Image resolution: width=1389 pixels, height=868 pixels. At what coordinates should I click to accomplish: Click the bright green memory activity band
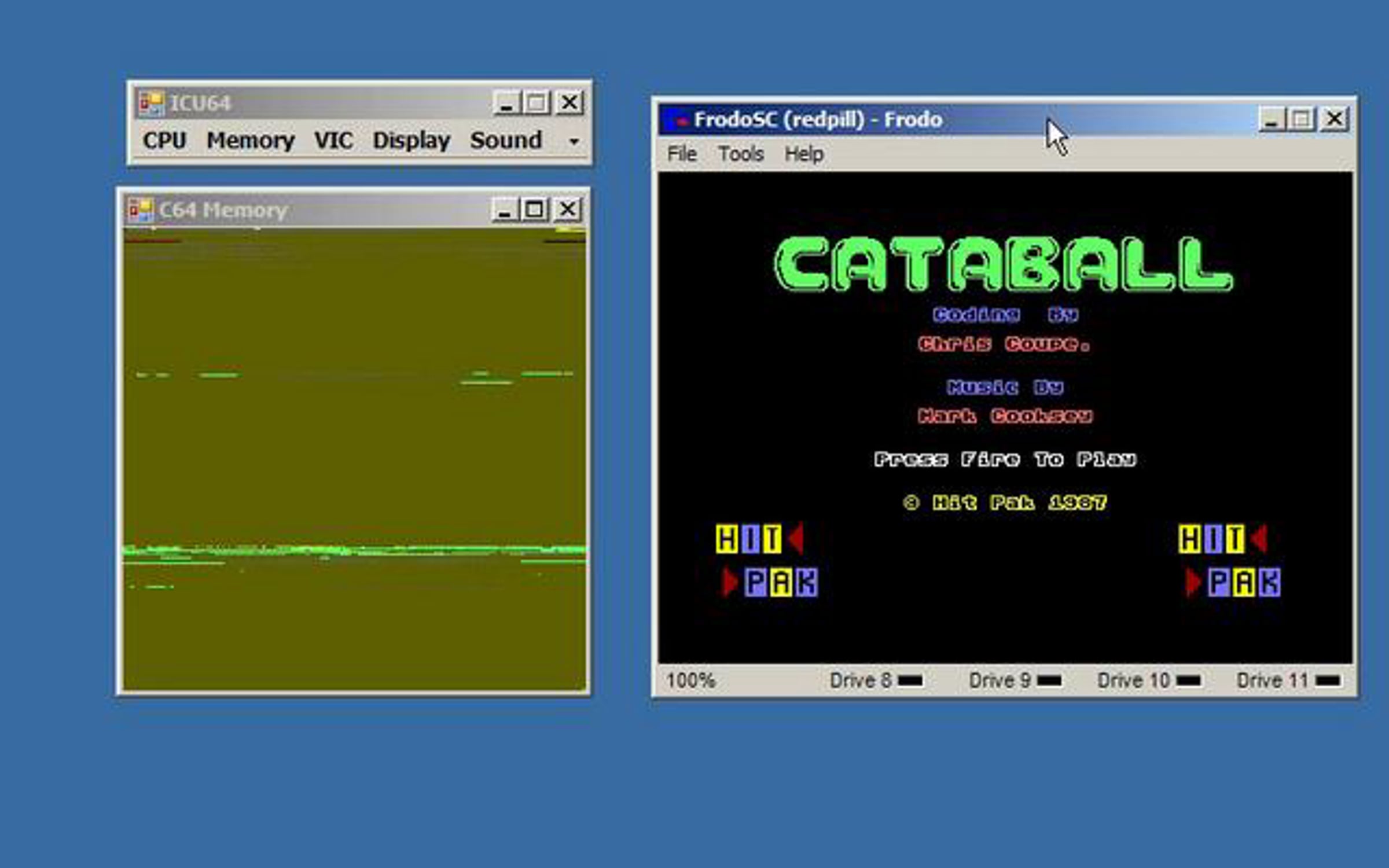coord(354,550)
